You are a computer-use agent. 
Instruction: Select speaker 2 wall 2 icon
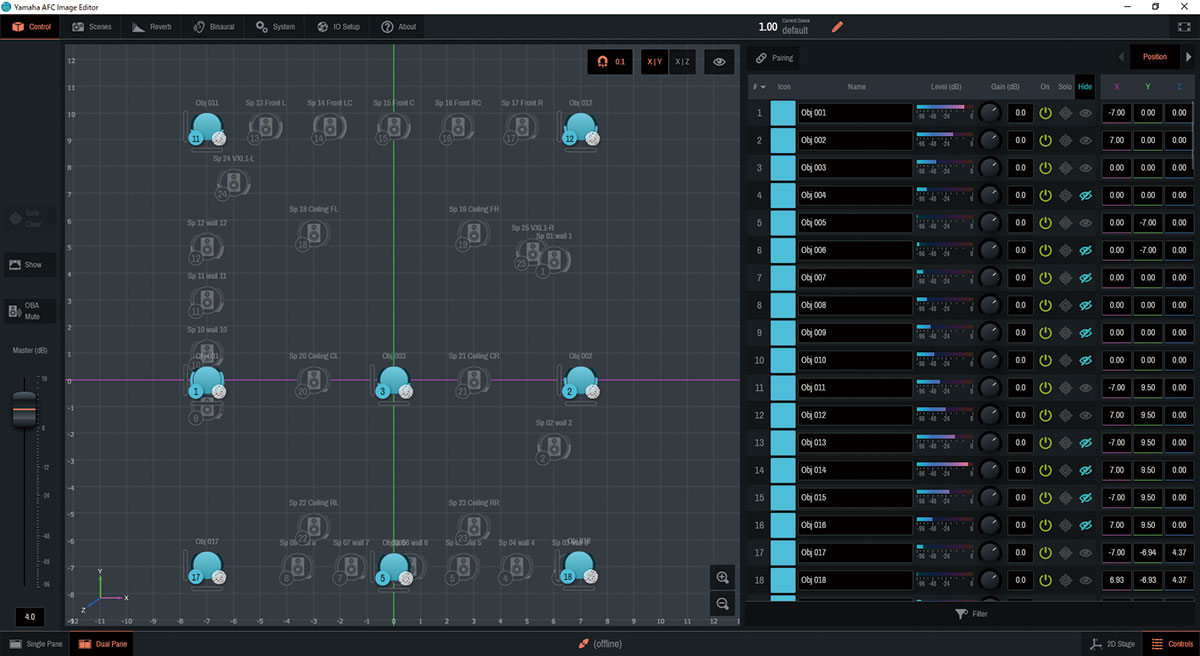[x=553, y=448]
